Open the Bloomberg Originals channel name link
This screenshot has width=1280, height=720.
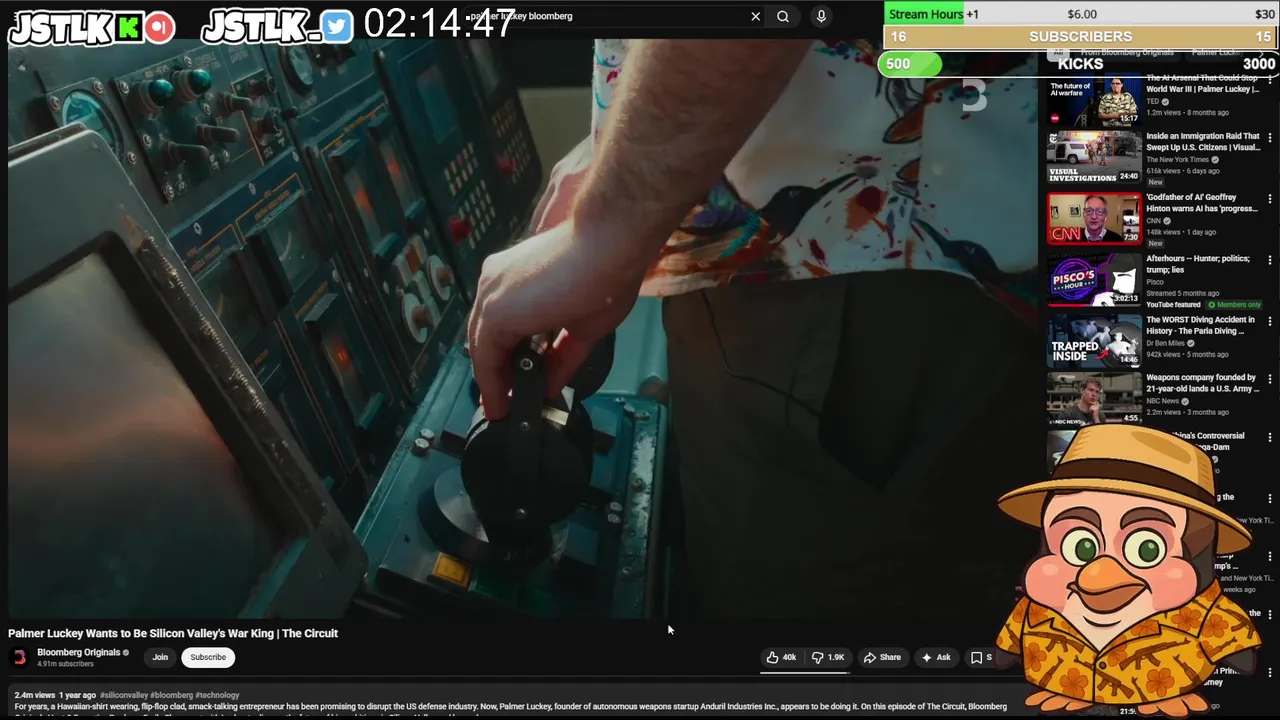(78, 652)
